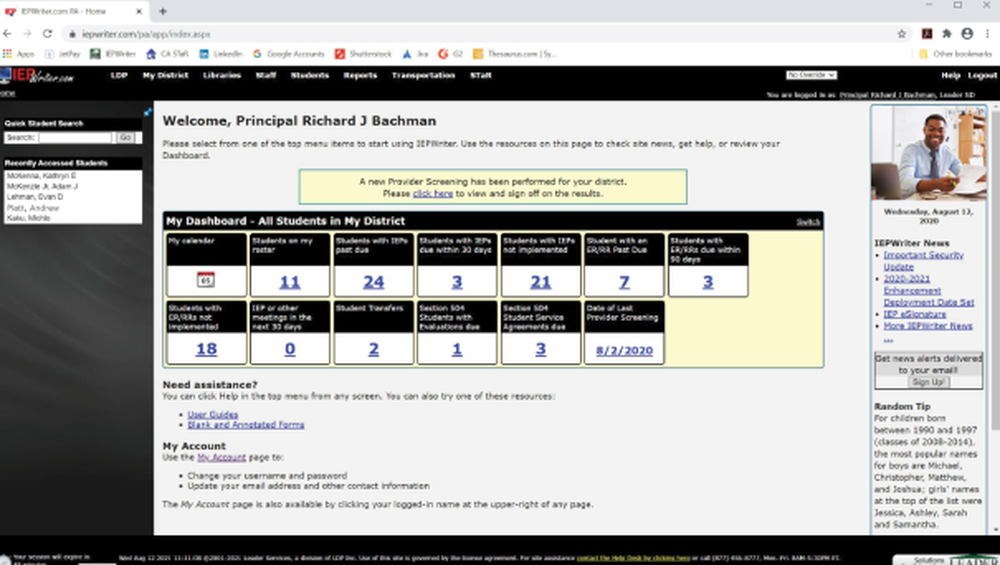Image resolution: width=1000 pixels, height=565 pixels.
Task: Open Students on my roster count 11
Action: (290, 282)
